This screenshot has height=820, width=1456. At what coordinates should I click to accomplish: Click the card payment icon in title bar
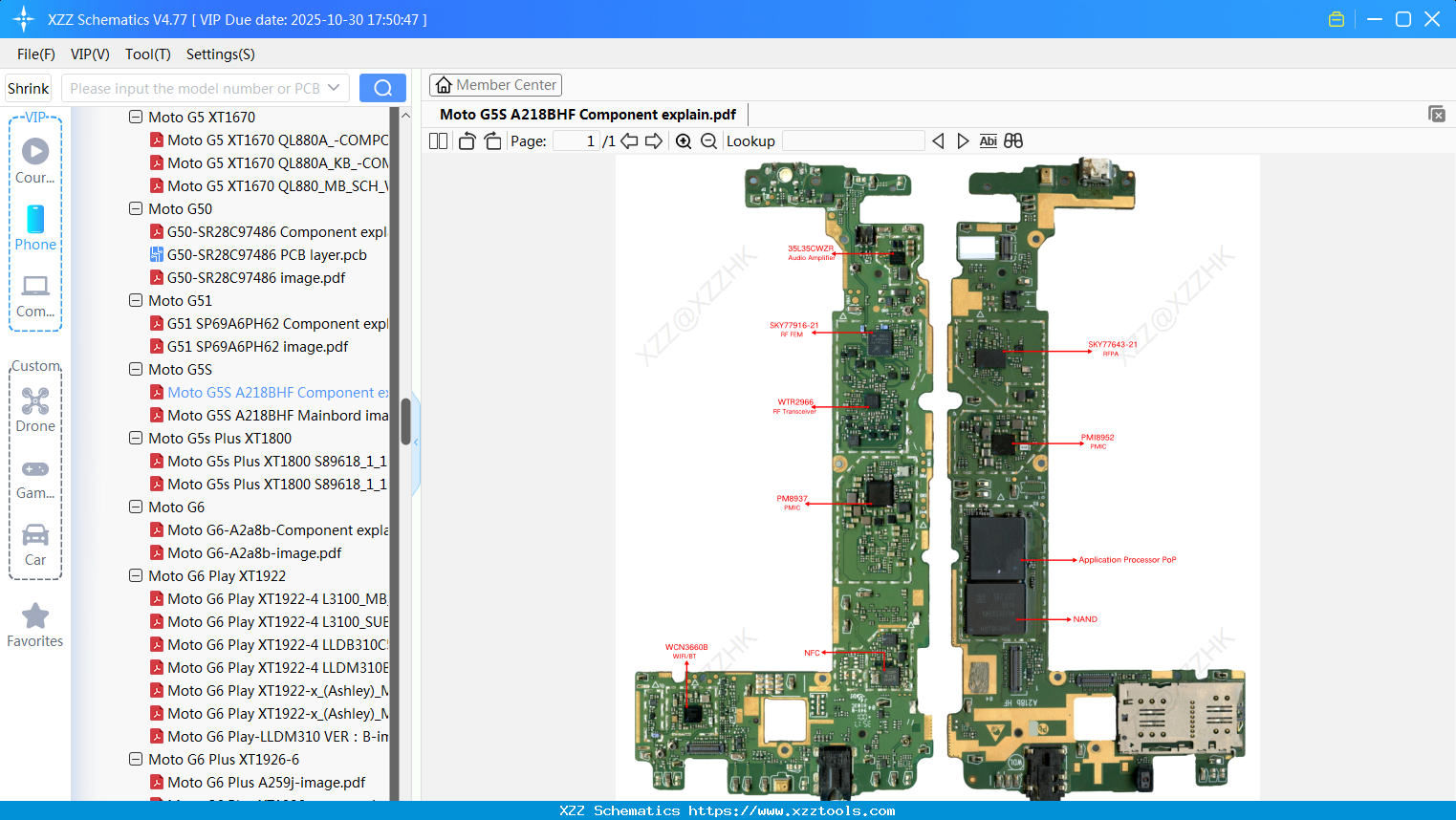click(x=1336, y=18)
